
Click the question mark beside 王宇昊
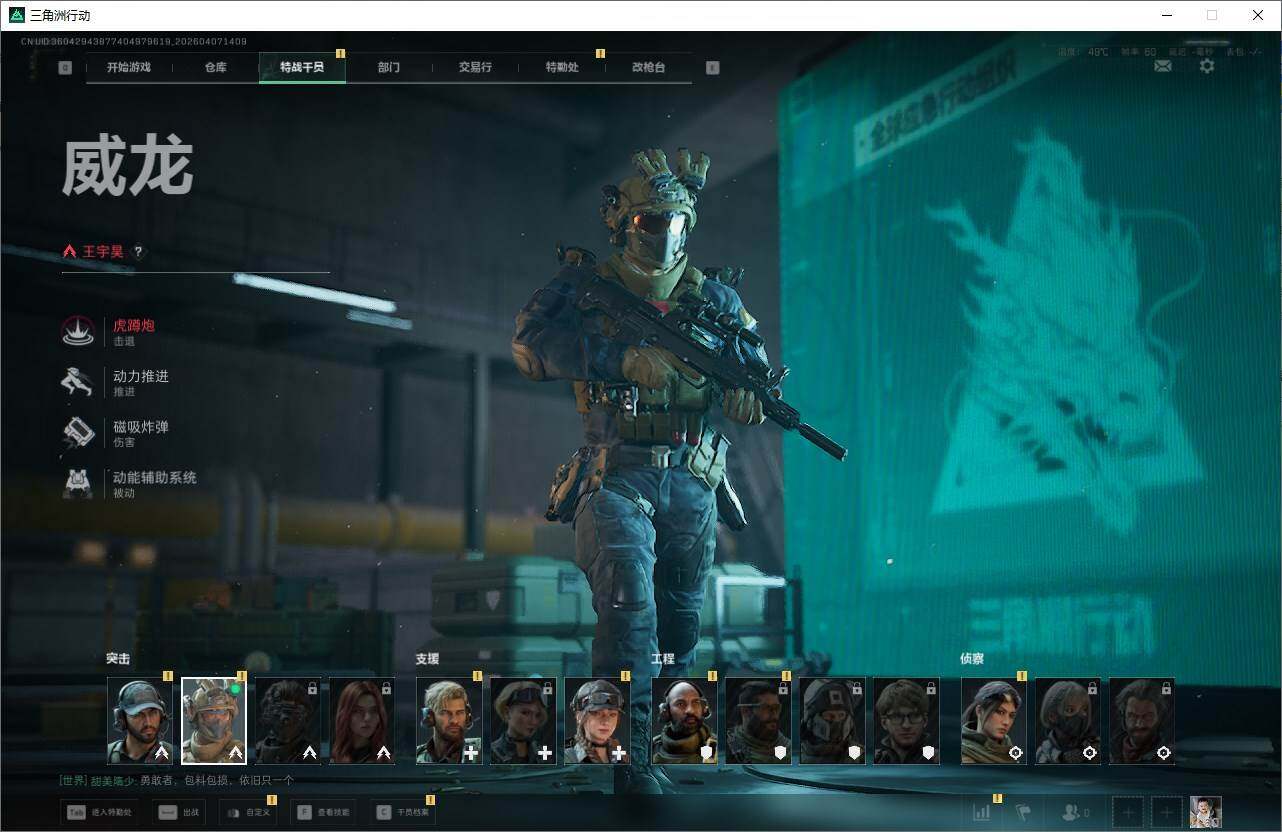coord(138,252)
